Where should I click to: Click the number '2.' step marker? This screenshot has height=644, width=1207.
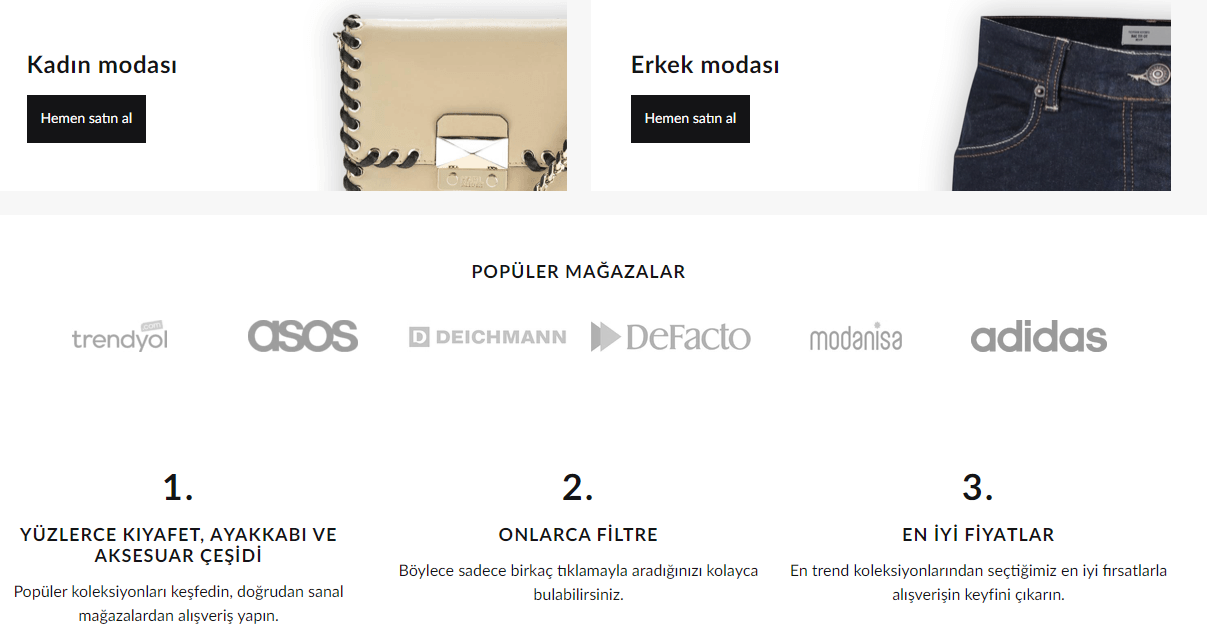578,487
